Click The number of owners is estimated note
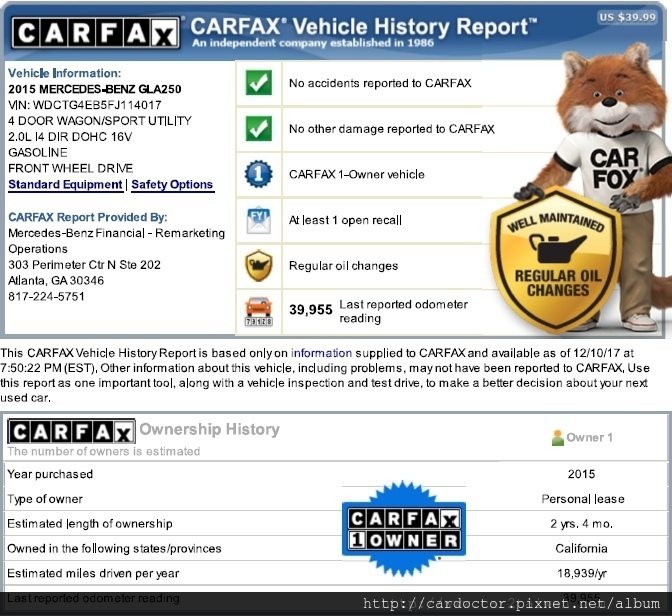Viewport: 672px width, 616px height. [104, 451]
